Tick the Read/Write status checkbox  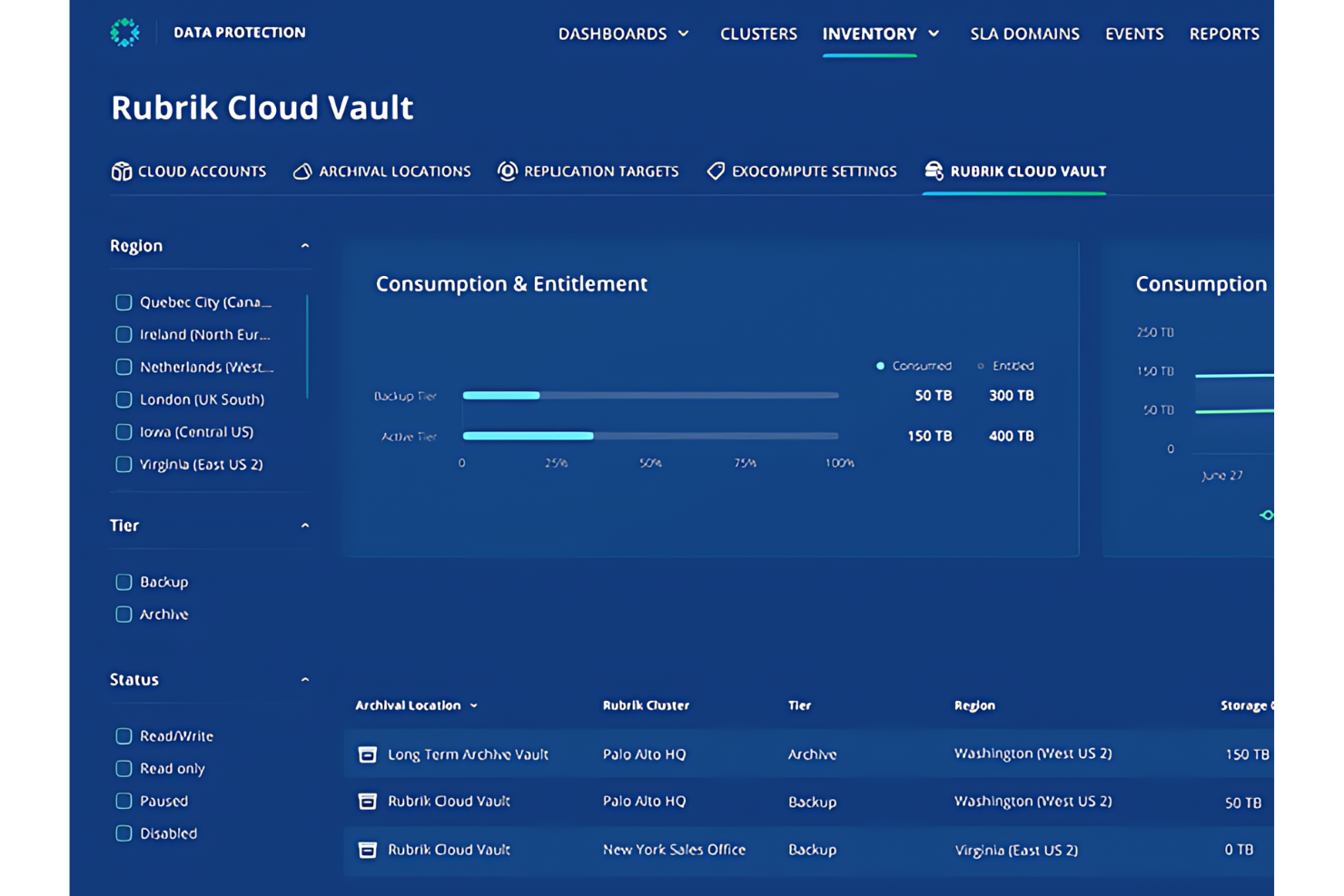(124, 736)
